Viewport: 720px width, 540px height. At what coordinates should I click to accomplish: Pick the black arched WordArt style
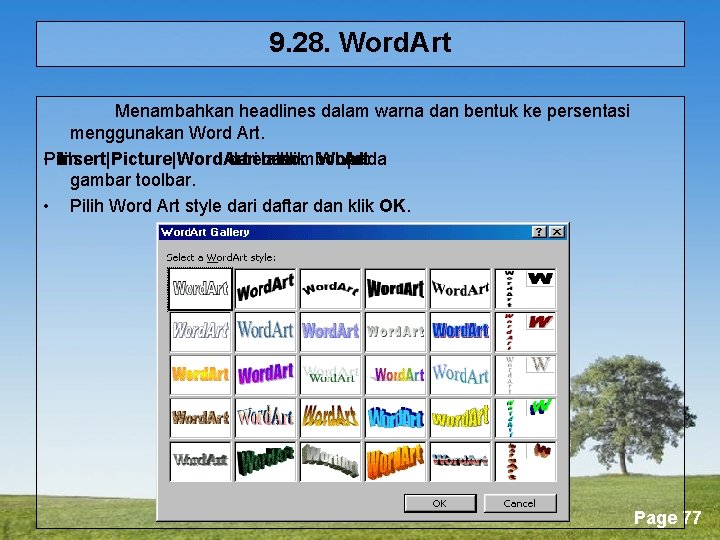(x=331, y=289)
